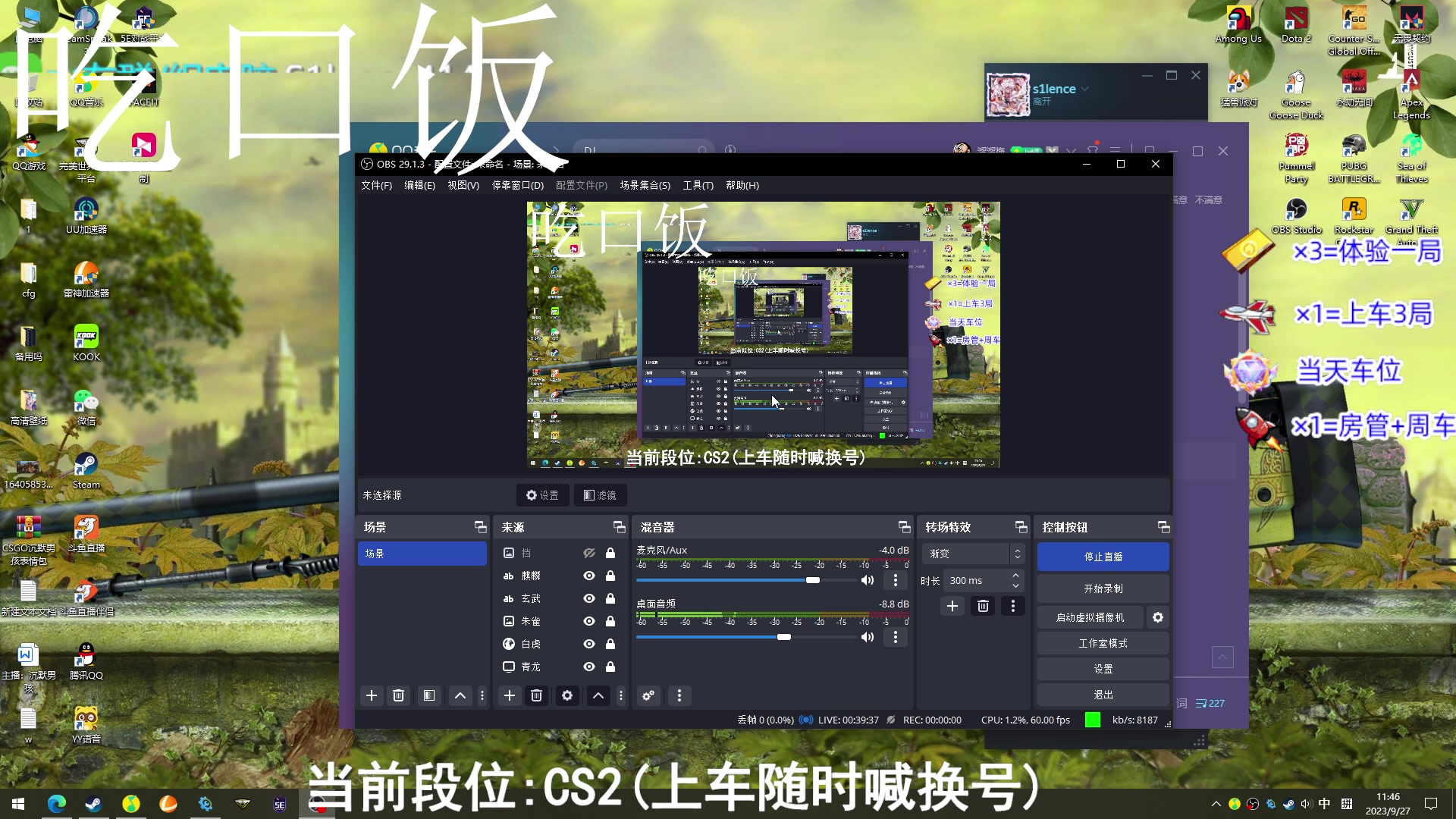Open the 停靠窗口(D) menu
The height and width of the screenshot is (819, 1456).
518,185
